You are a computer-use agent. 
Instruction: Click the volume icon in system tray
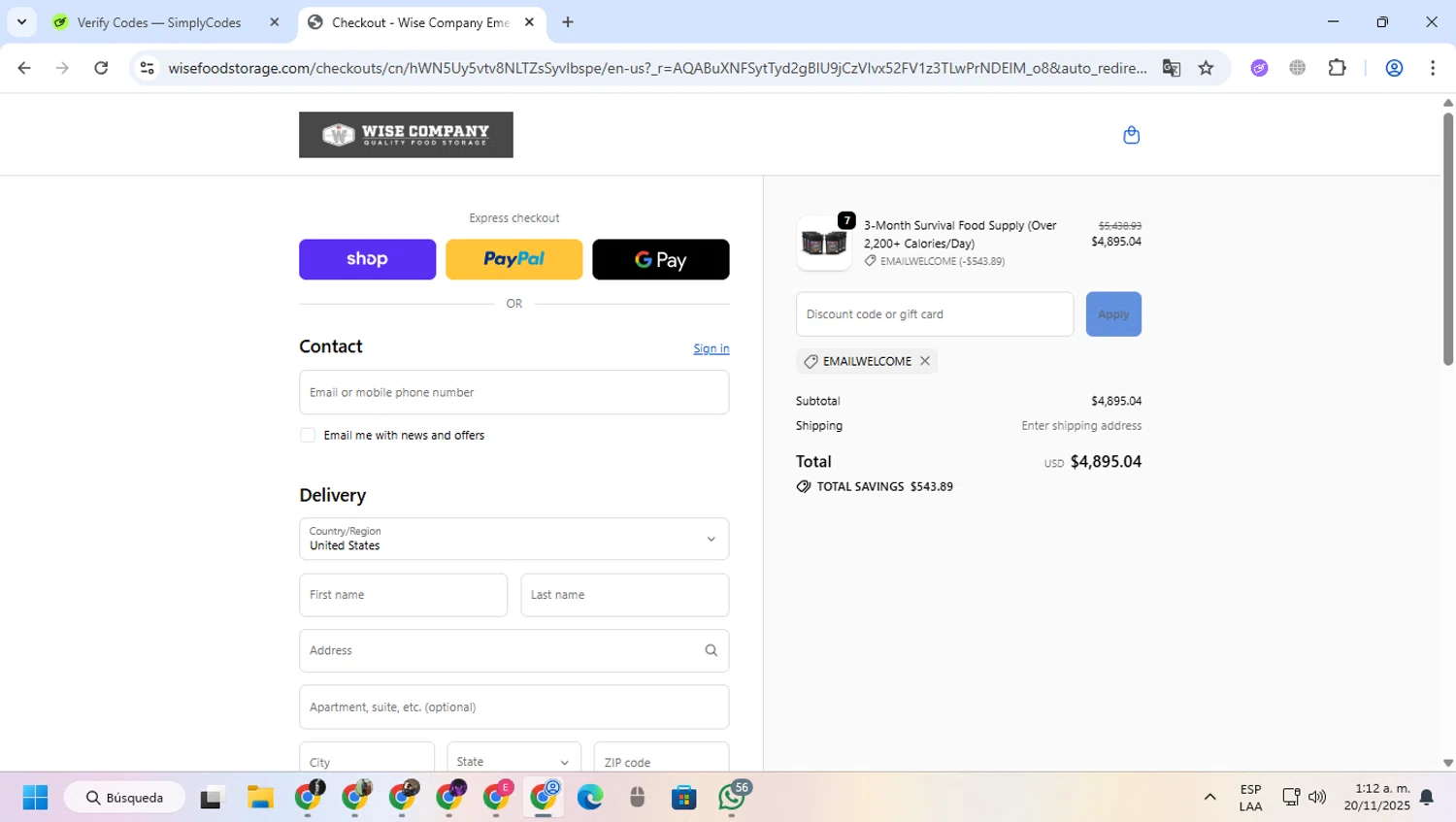1317,798
